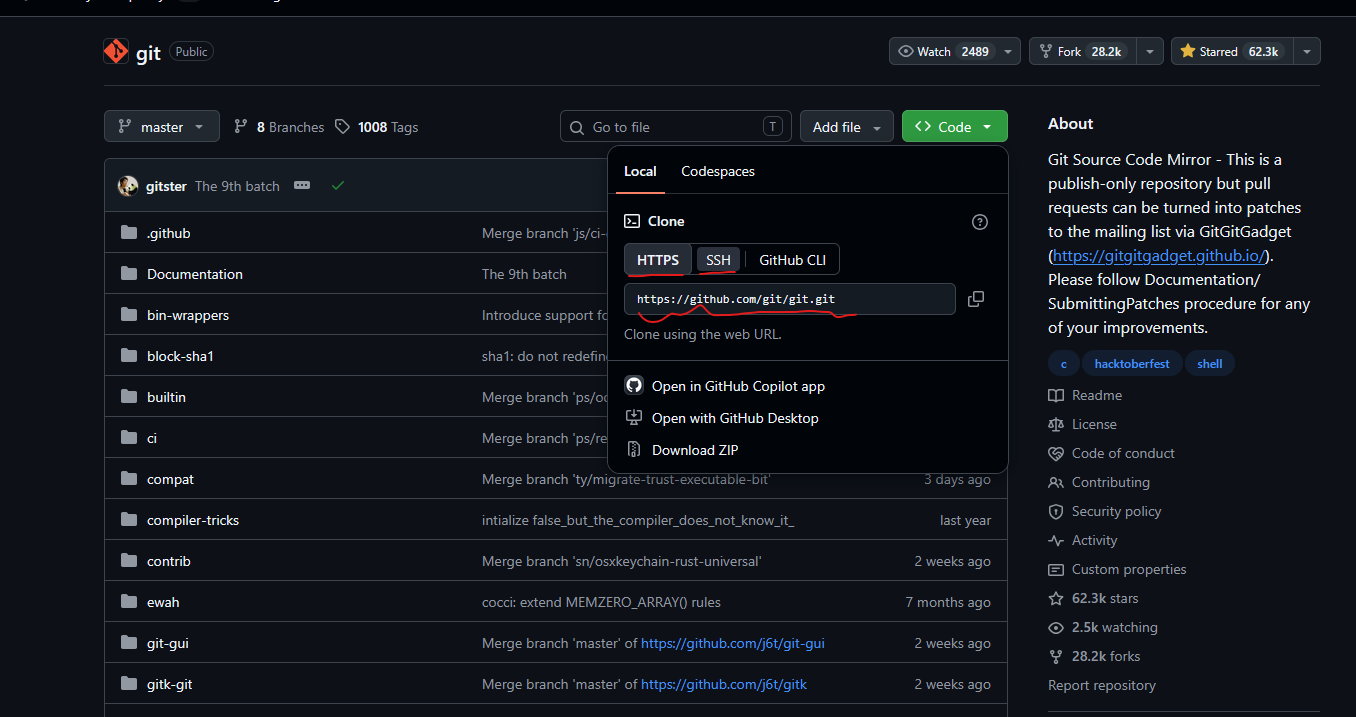1356x717 pixels.
Task: Click the clone help question mark icon
Action: tap(980, 222)
